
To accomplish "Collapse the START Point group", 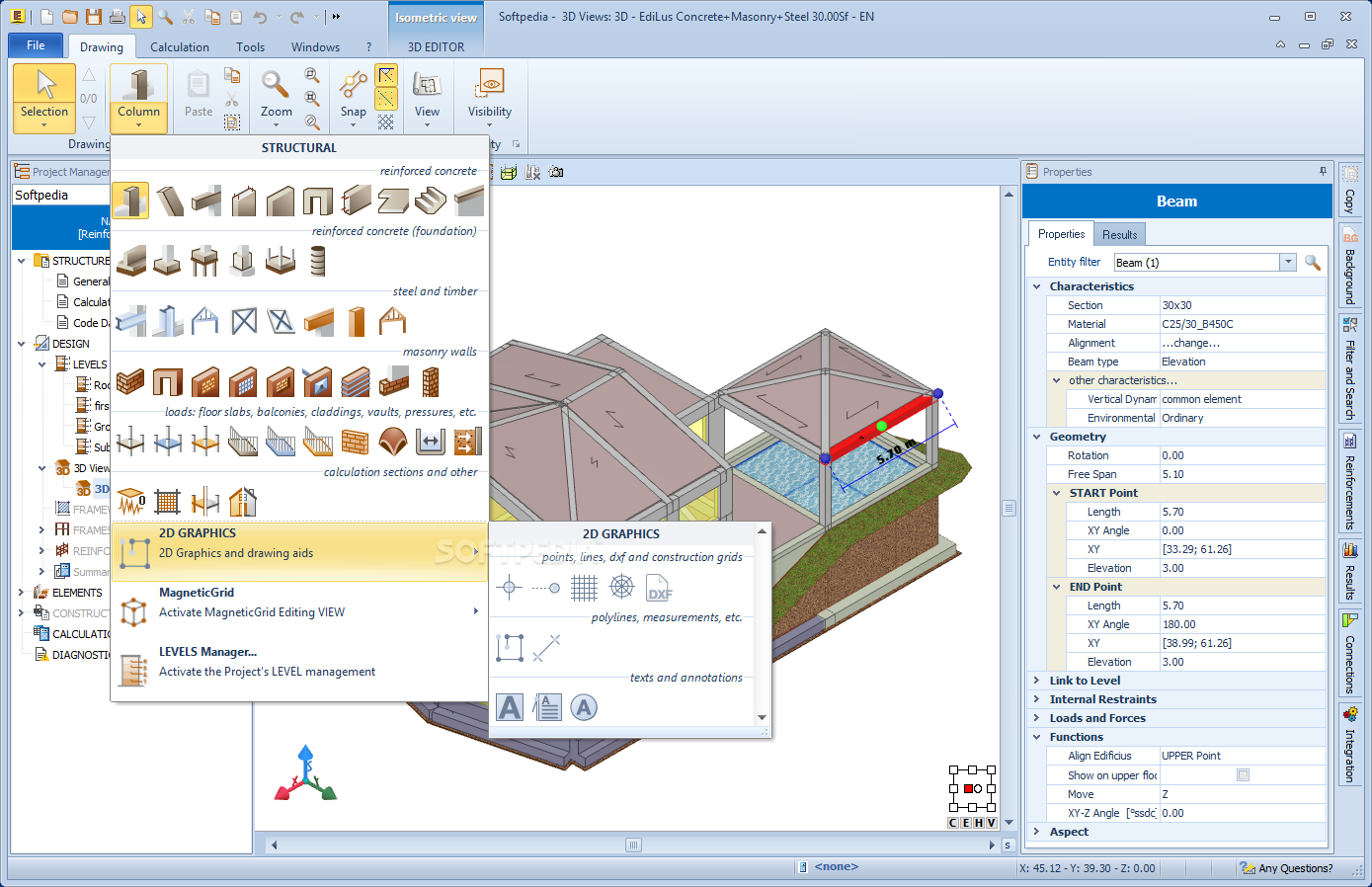I will point(1057,493).
